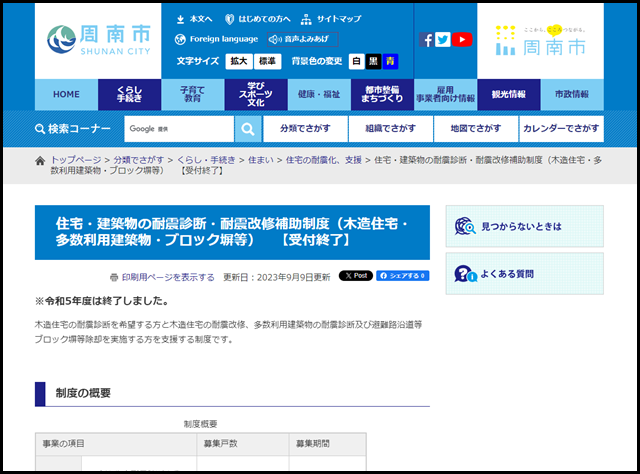Screen dimensions: 640x474
Task: Switch background color to blue (青)
Action: (x=390, y=61)
